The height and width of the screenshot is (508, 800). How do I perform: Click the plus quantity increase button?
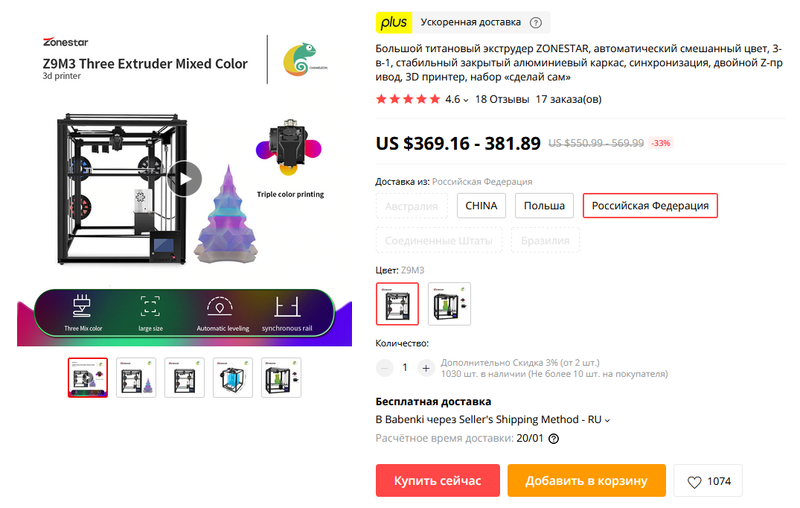pos(426,368)
